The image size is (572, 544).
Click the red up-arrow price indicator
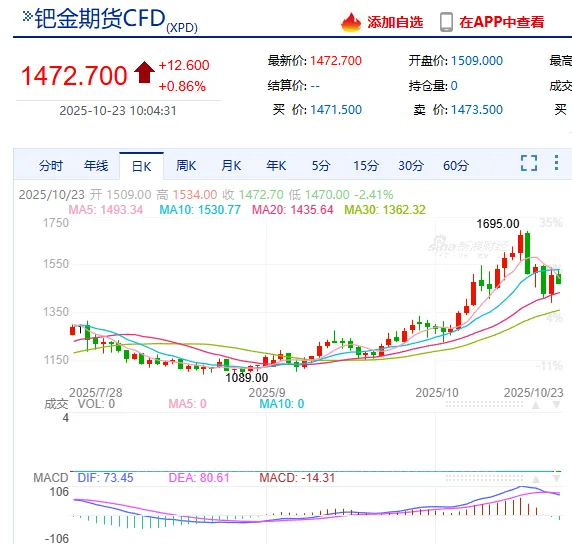tap(144, 72)
